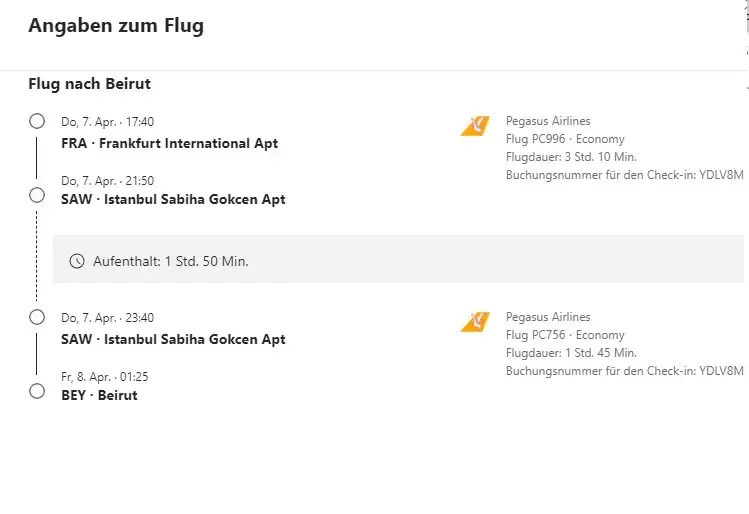Click the 'Do, 7. Apr. · 17:40' departure time
The width and height of the screenshot is (749, 514).
[x=107, y=122]
